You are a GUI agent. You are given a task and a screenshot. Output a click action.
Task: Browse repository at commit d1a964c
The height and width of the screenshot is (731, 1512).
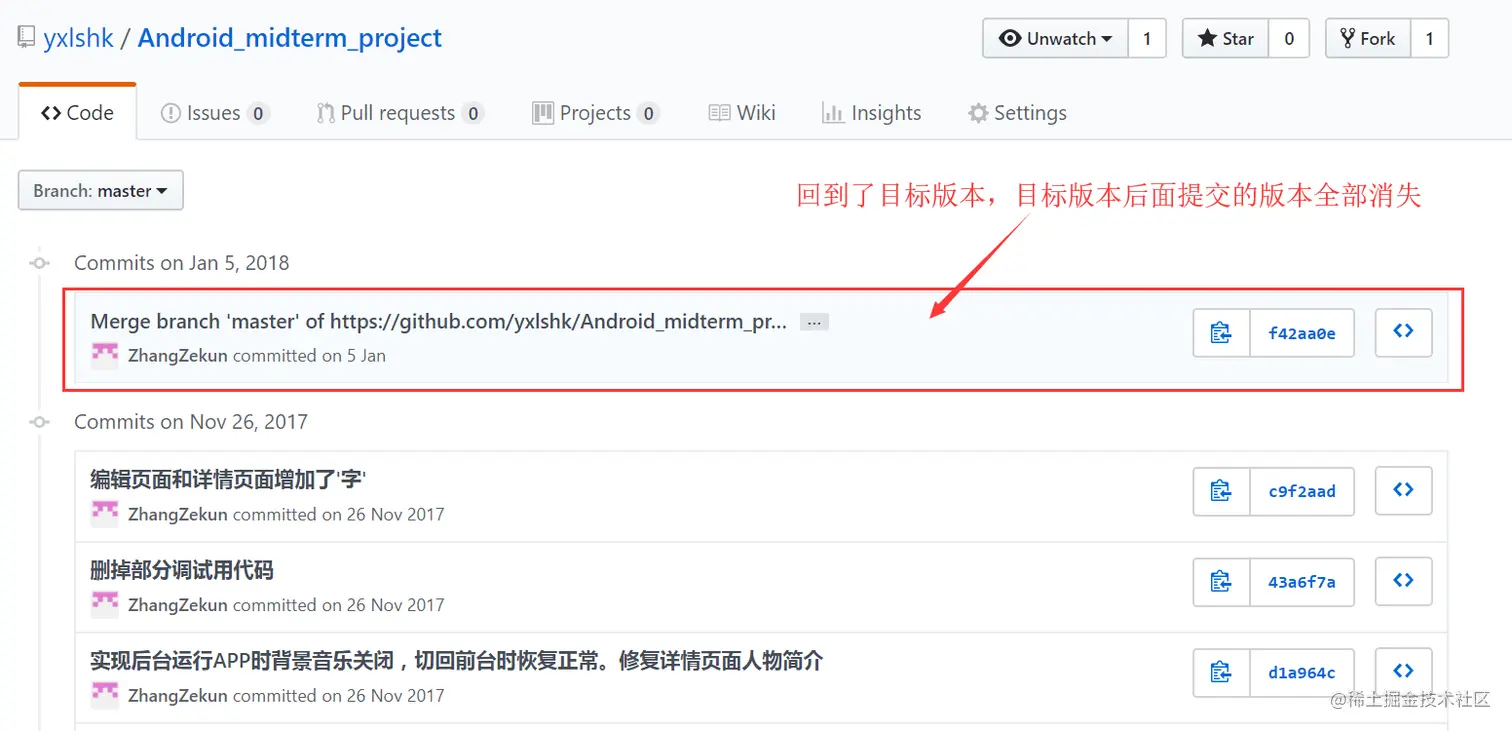point(1403,672)
